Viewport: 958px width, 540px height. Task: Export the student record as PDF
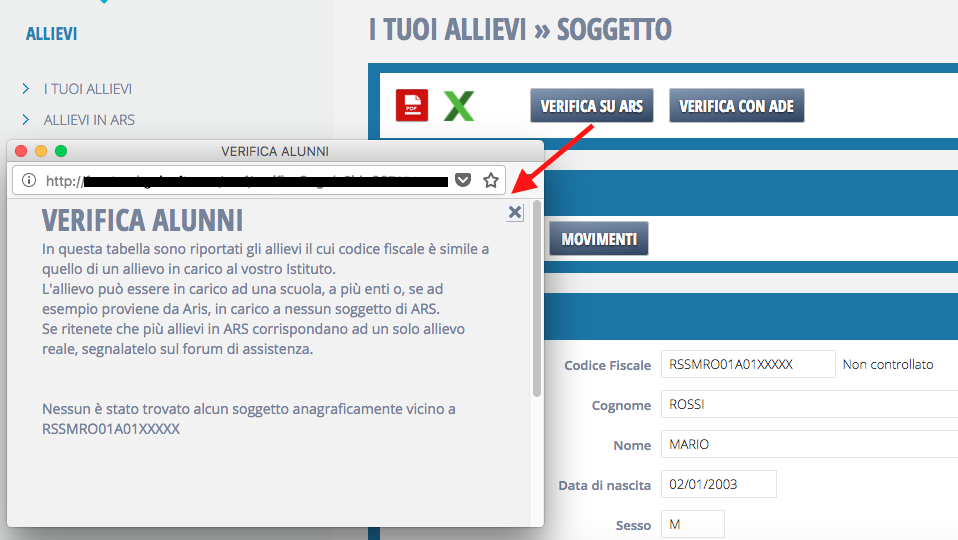[412, 105]
